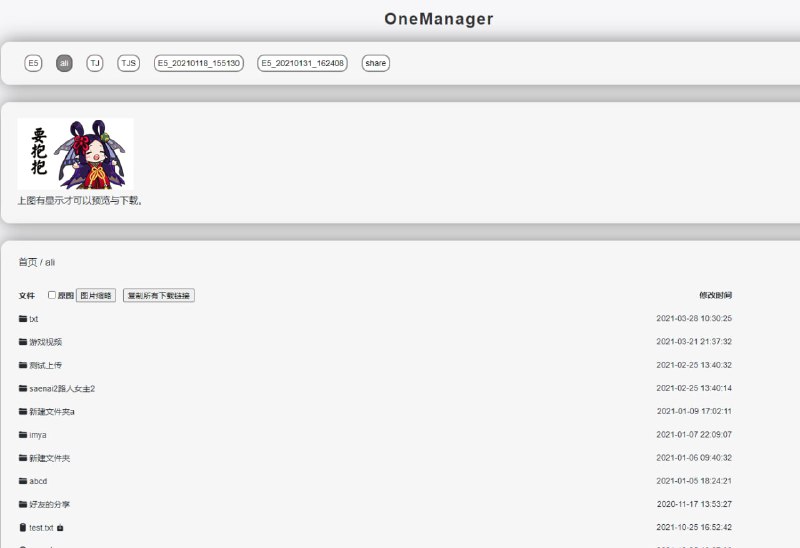Click the date 2021-02-25 13:40:14

coord(694,388)
